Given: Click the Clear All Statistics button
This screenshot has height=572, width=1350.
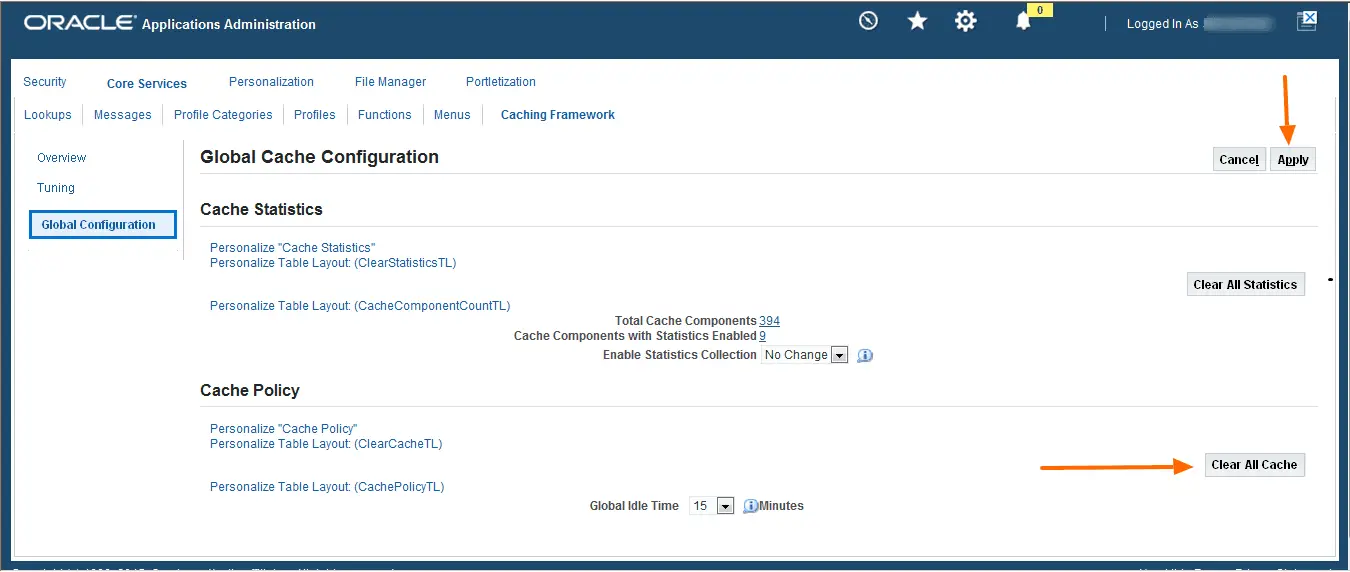Looking at the screenshot, I should 1245,285.
